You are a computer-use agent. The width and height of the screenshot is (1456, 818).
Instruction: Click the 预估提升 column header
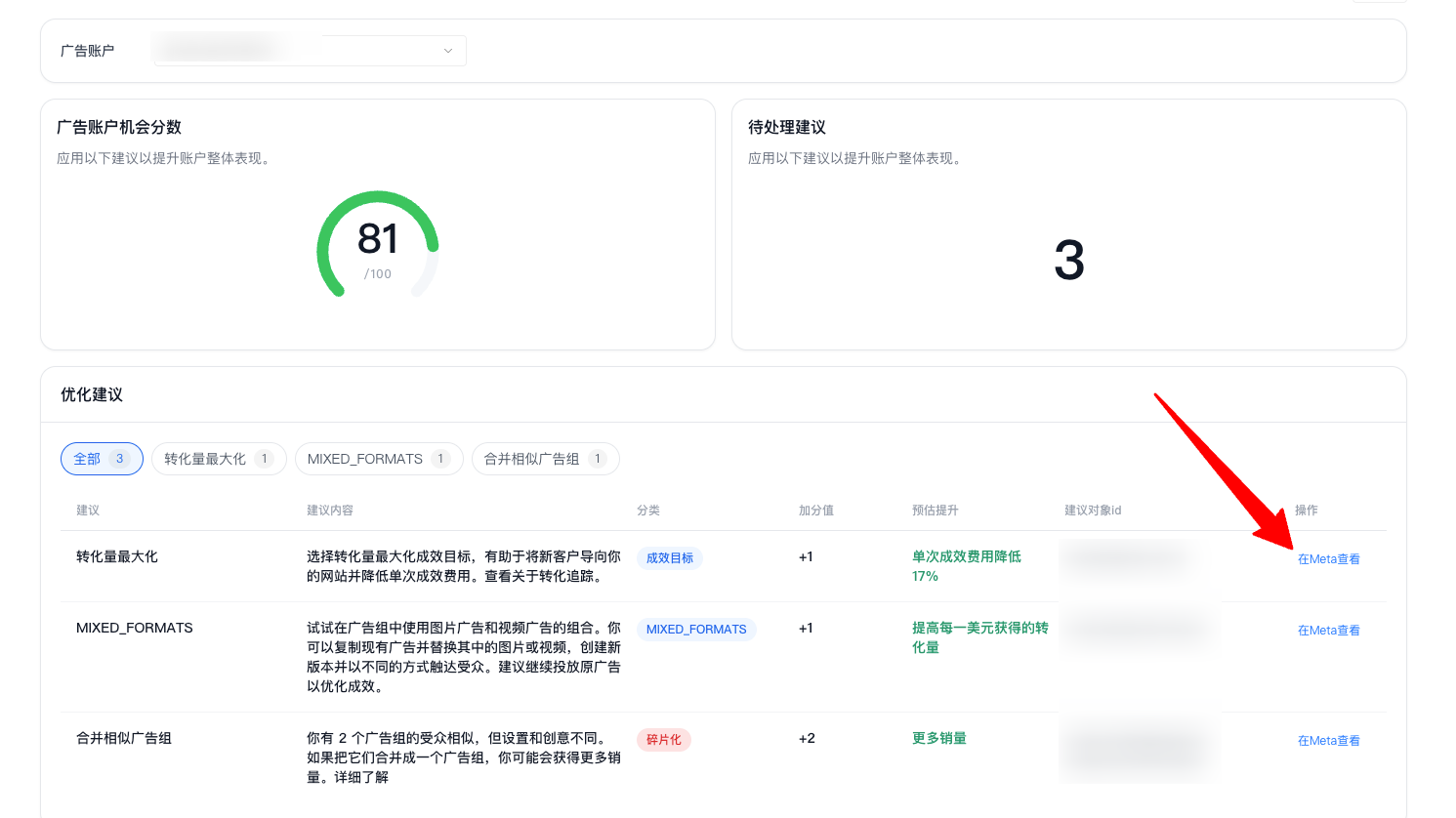point(936,511)
